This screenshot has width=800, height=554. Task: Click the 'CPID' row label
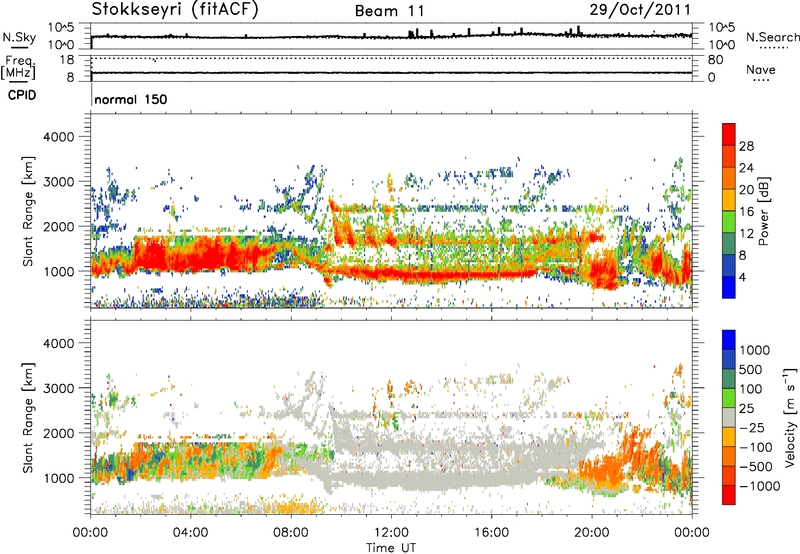point(22,95)
